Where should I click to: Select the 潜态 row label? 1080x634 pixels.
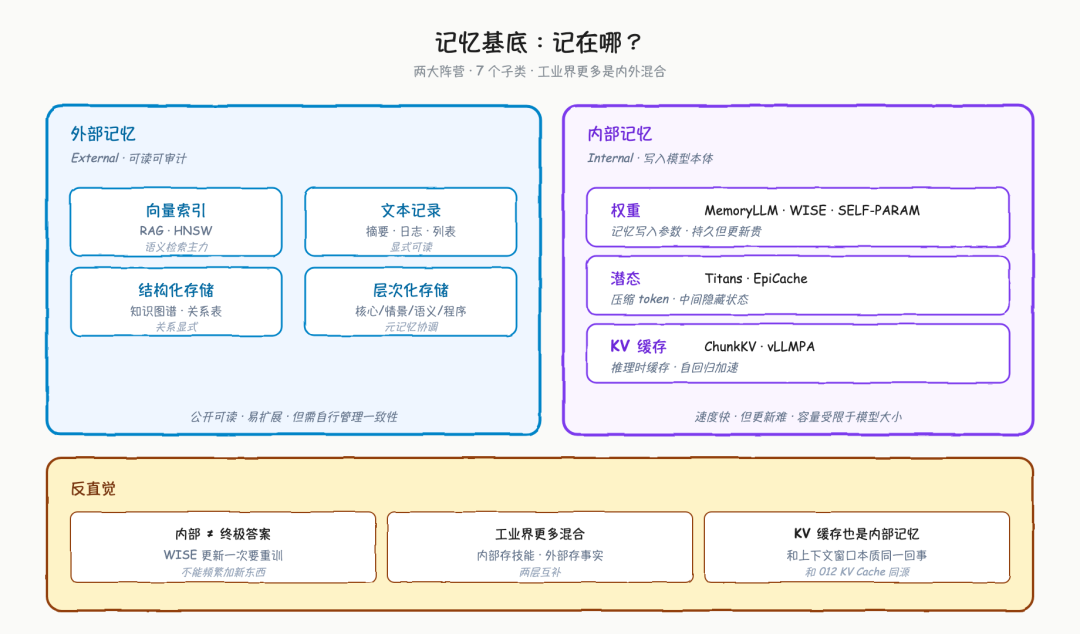point(625,278)
